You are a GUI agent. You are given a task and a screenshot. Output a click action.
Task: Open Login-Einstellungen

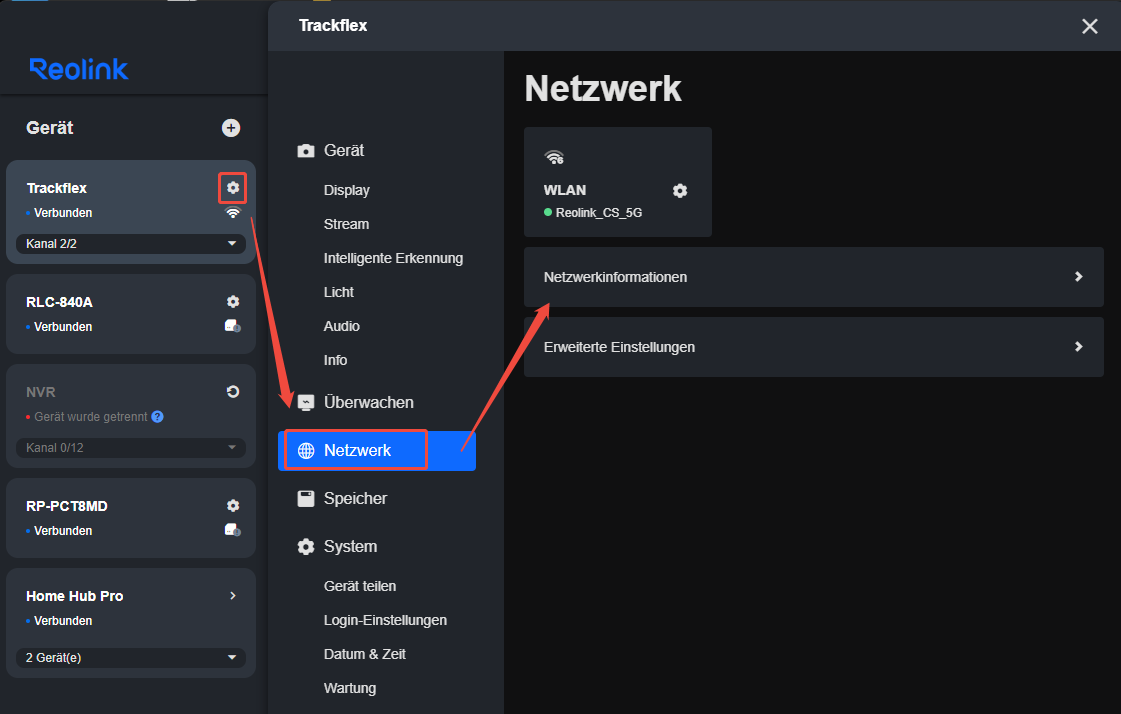(x=385, y=620)
